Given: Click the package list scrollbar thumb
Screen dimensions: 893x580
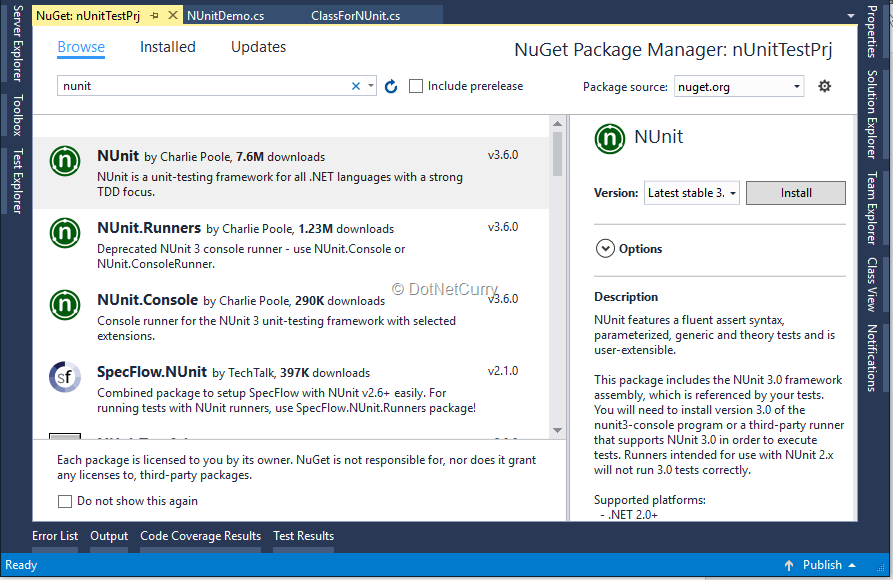Looking at the screenshot, I should tap(557, 154).
